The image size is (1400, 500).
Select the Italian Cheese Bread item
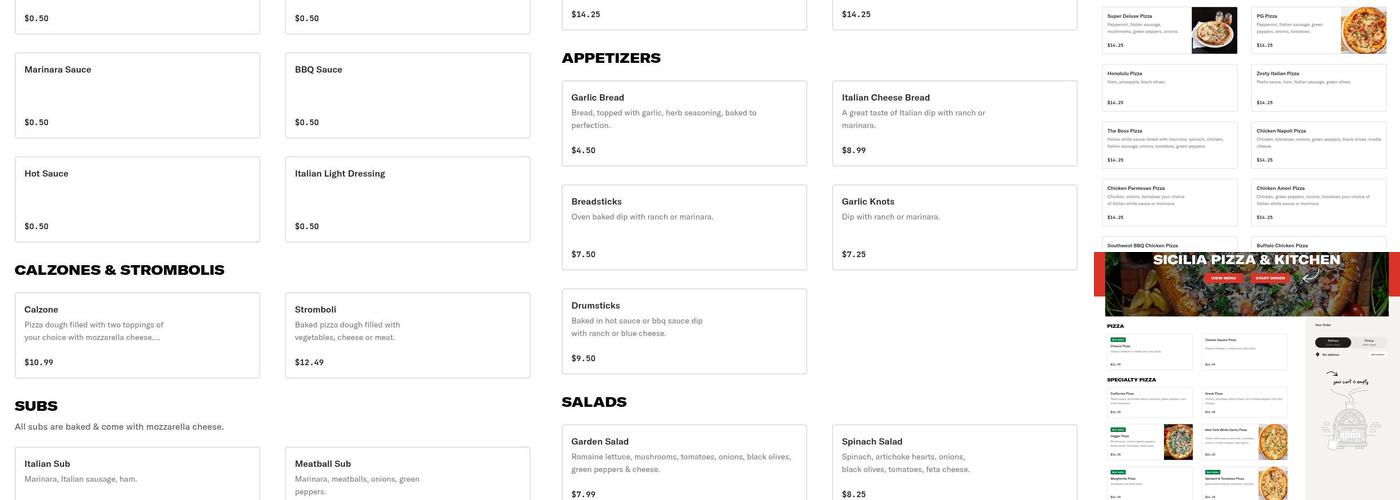click(954, 123)
